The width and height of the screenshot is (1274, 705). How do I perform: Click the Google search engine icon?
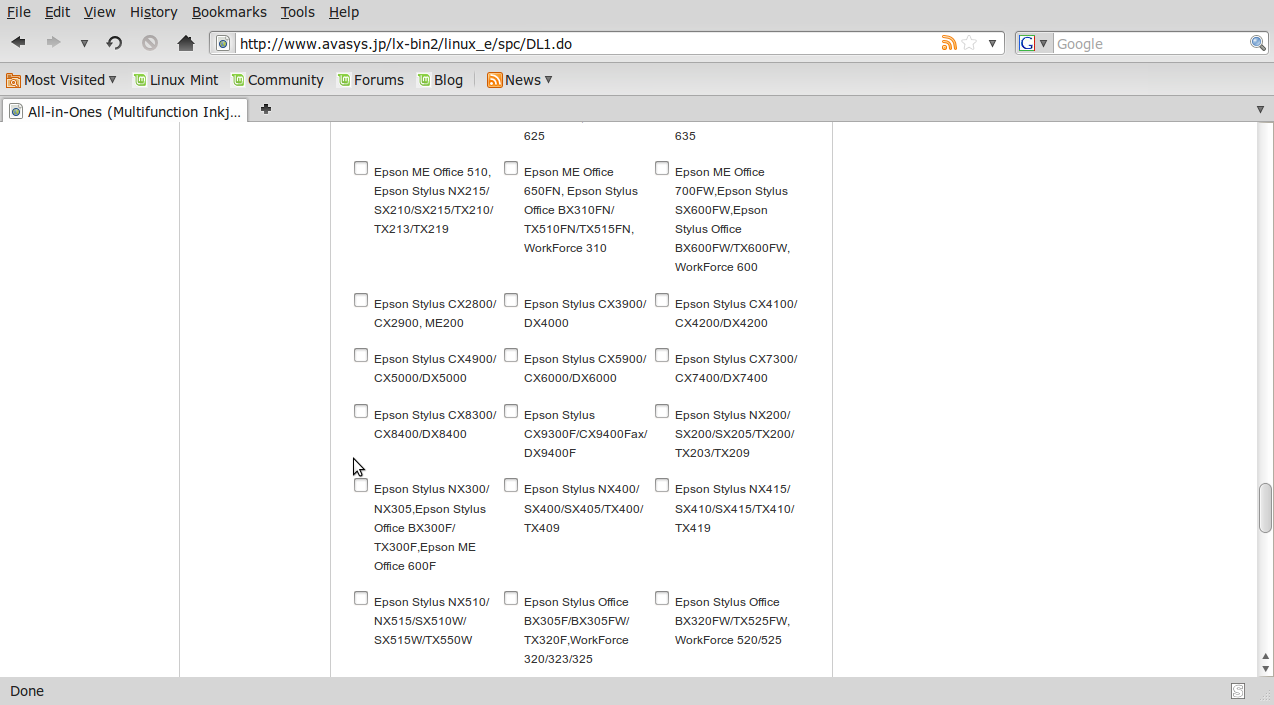pyautogui.click(x=1027, y=43)
